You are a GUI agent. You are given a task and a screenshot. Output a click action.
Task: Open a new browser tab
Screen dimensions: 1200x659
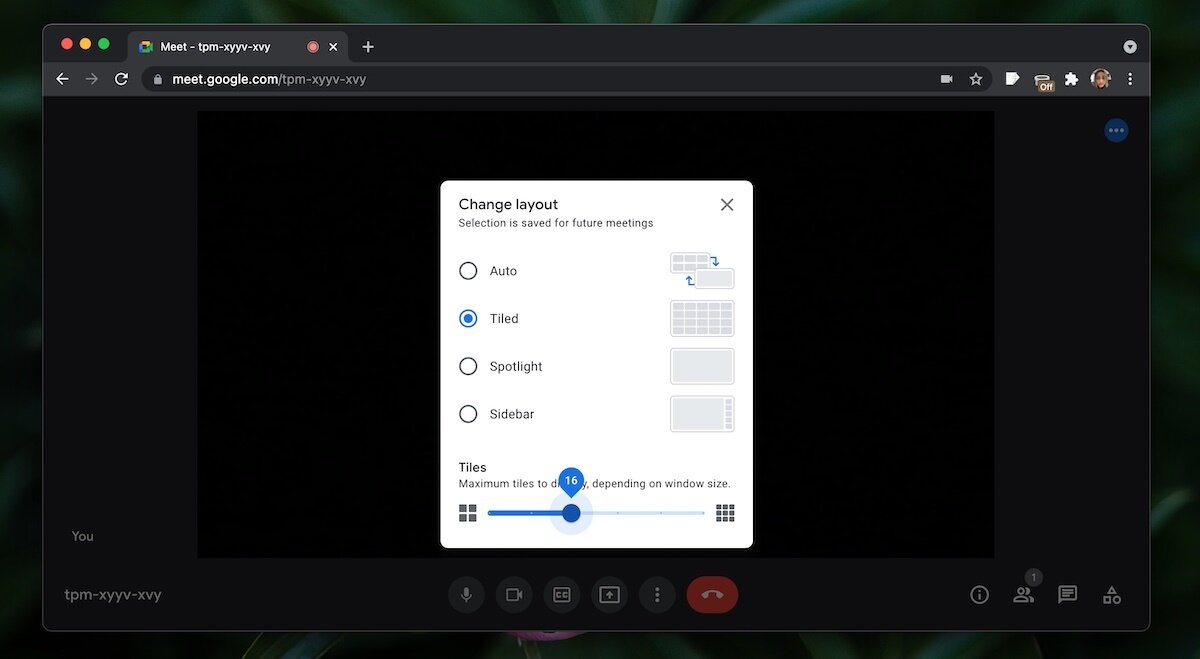click(x=368, y=46)
